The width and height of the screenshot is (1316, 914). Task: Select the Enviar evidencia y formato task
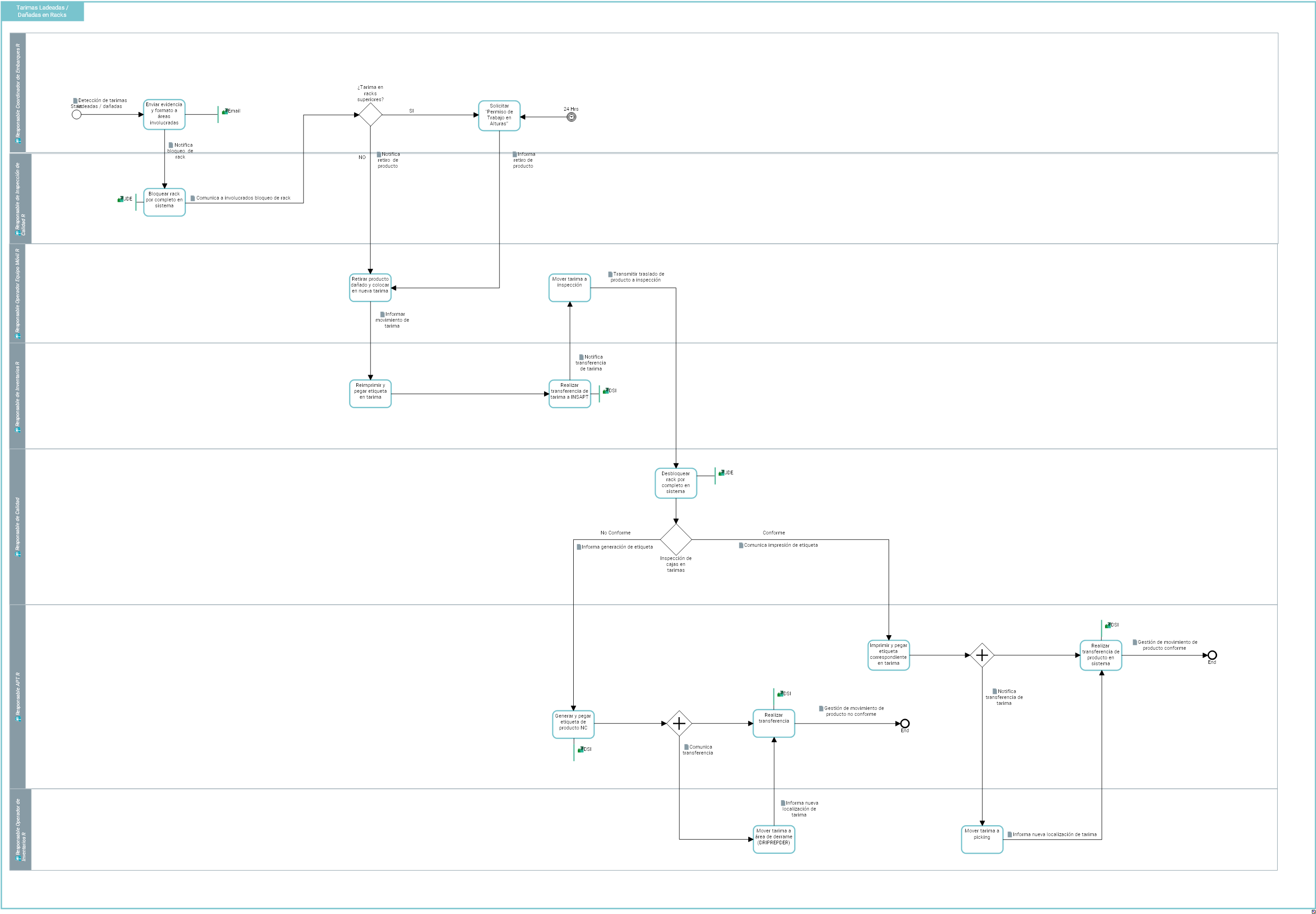tap(164, 114)
